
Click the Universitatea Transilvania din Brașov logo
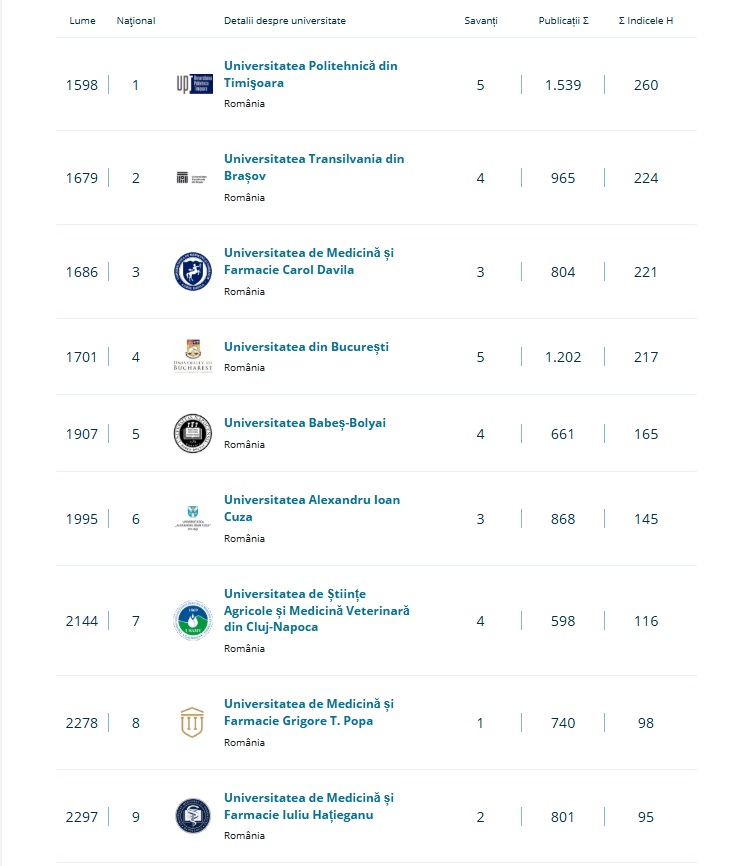click(192, 178)
